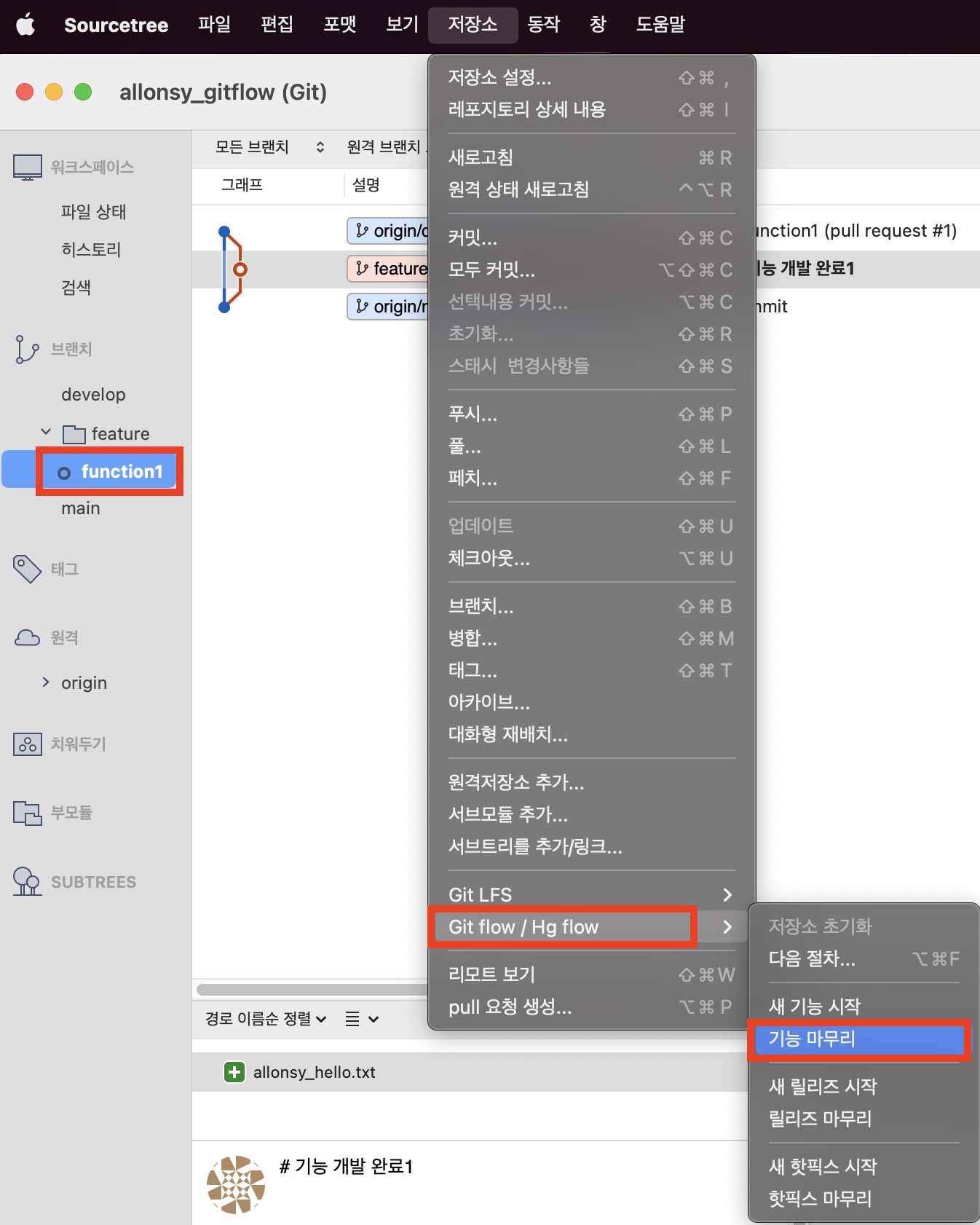Collapse the feature folder in branches
This screenshot has height=1225, width=980.
click(46, 433)
